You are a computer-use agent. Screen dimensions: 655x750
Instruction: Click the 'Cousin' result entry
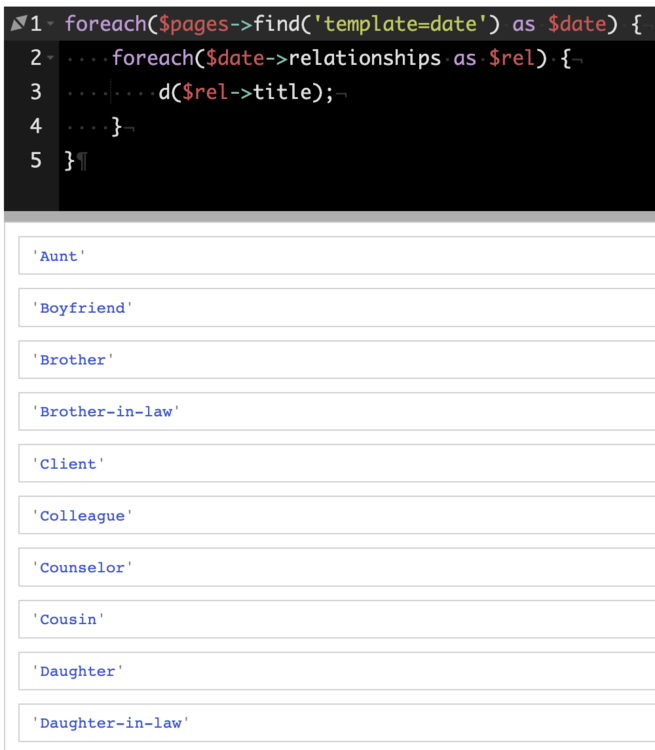(x=68, y=620)
